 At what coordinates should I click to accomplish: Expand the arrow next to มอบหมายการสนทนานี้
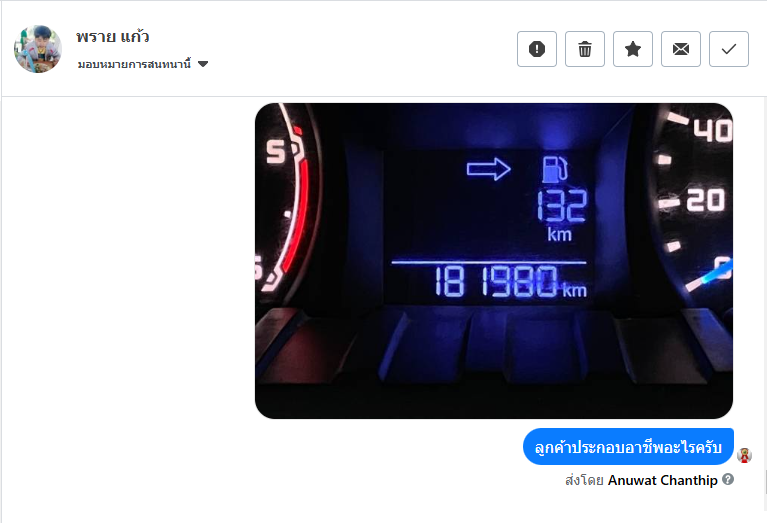pyautogui.click(x=203, y=64)
